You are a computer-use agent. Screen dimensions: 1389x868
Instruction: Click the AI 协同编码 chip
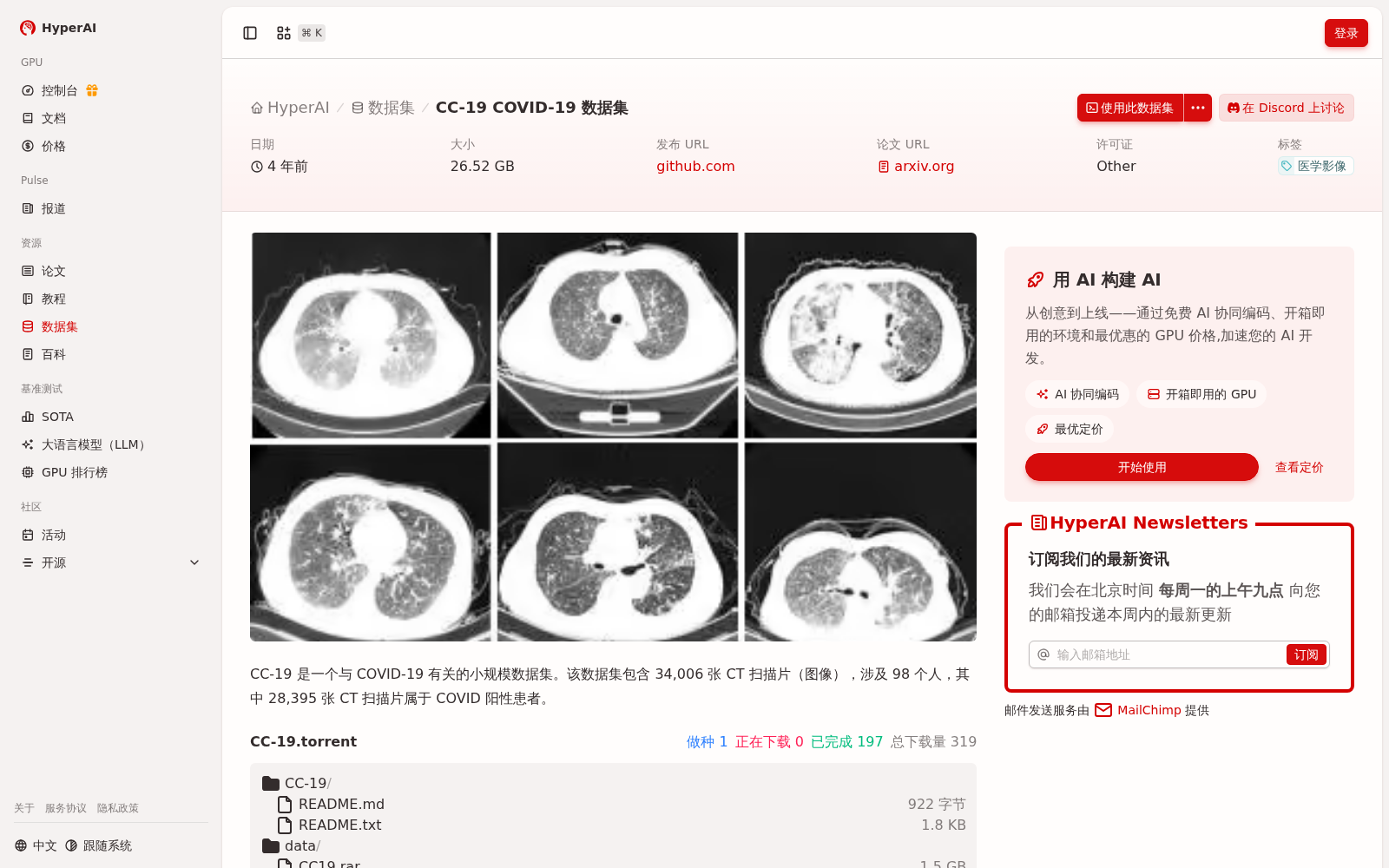click(1076, 394)
